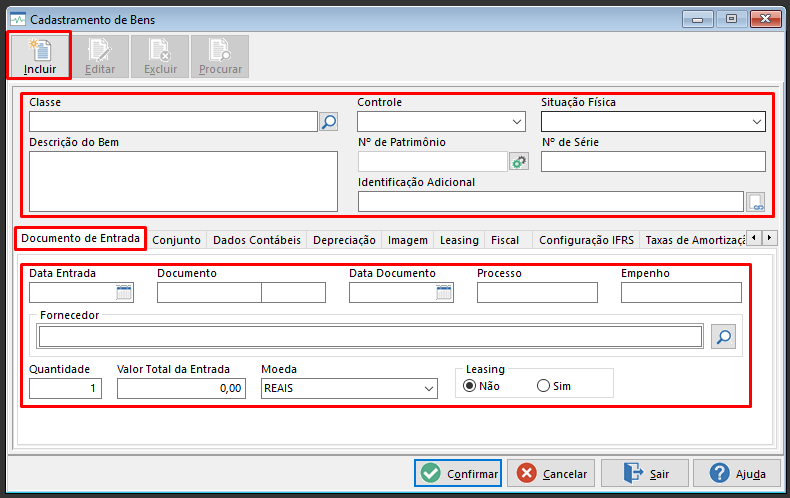Screen dimensions: 790x498
Task: Switch to Documento de Entrada tab
Action: coord(81,238)
